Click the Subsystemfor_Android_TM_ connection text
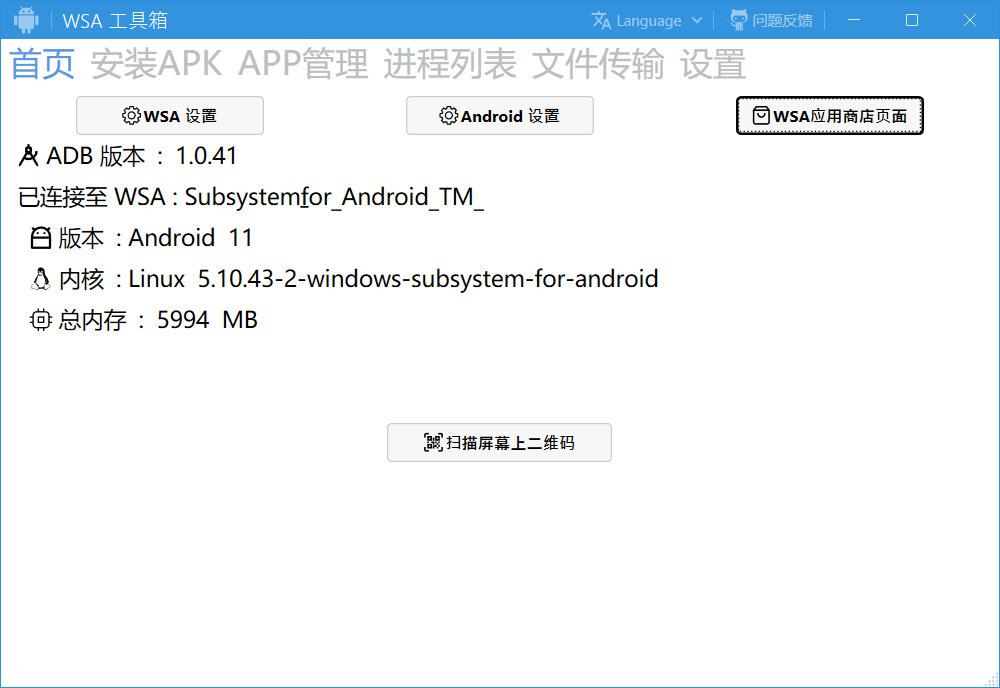 335,197
